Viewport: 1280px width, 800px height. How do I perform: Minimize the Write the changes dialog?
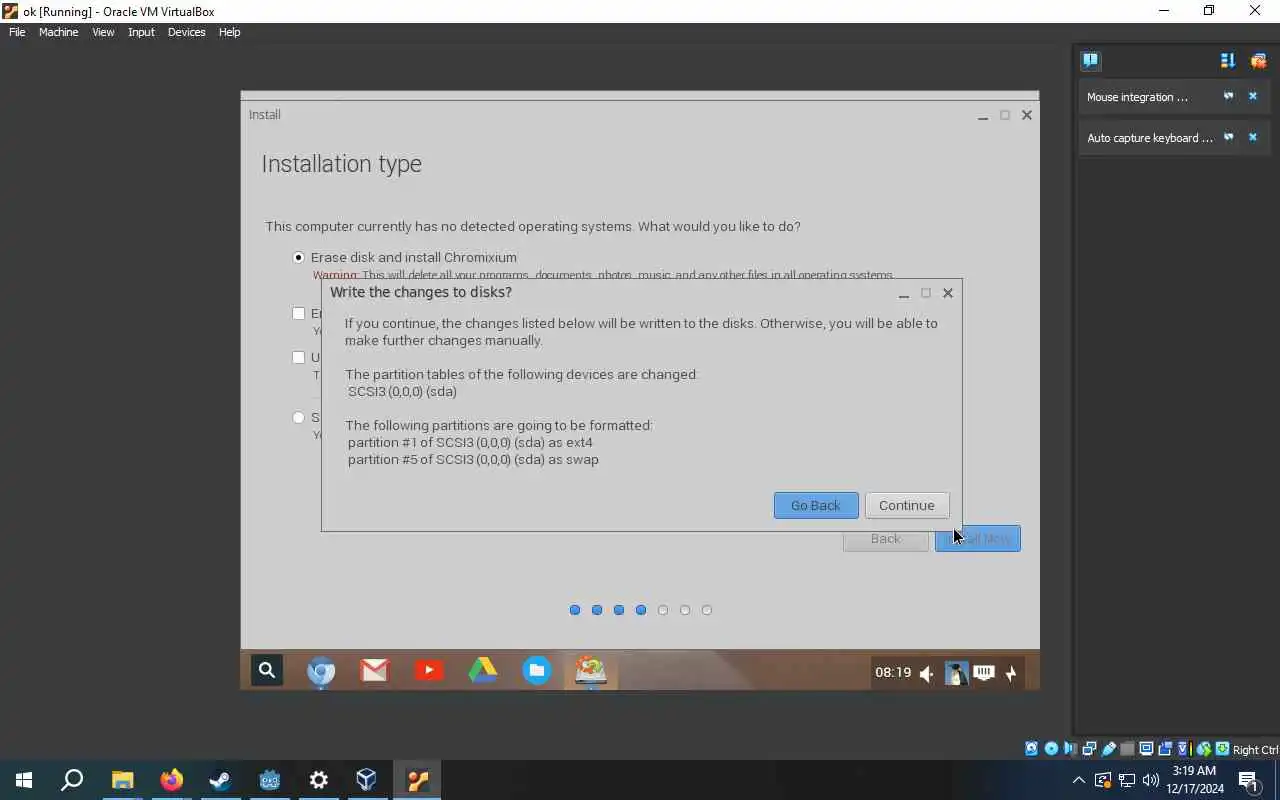click(x=903, y=293)
